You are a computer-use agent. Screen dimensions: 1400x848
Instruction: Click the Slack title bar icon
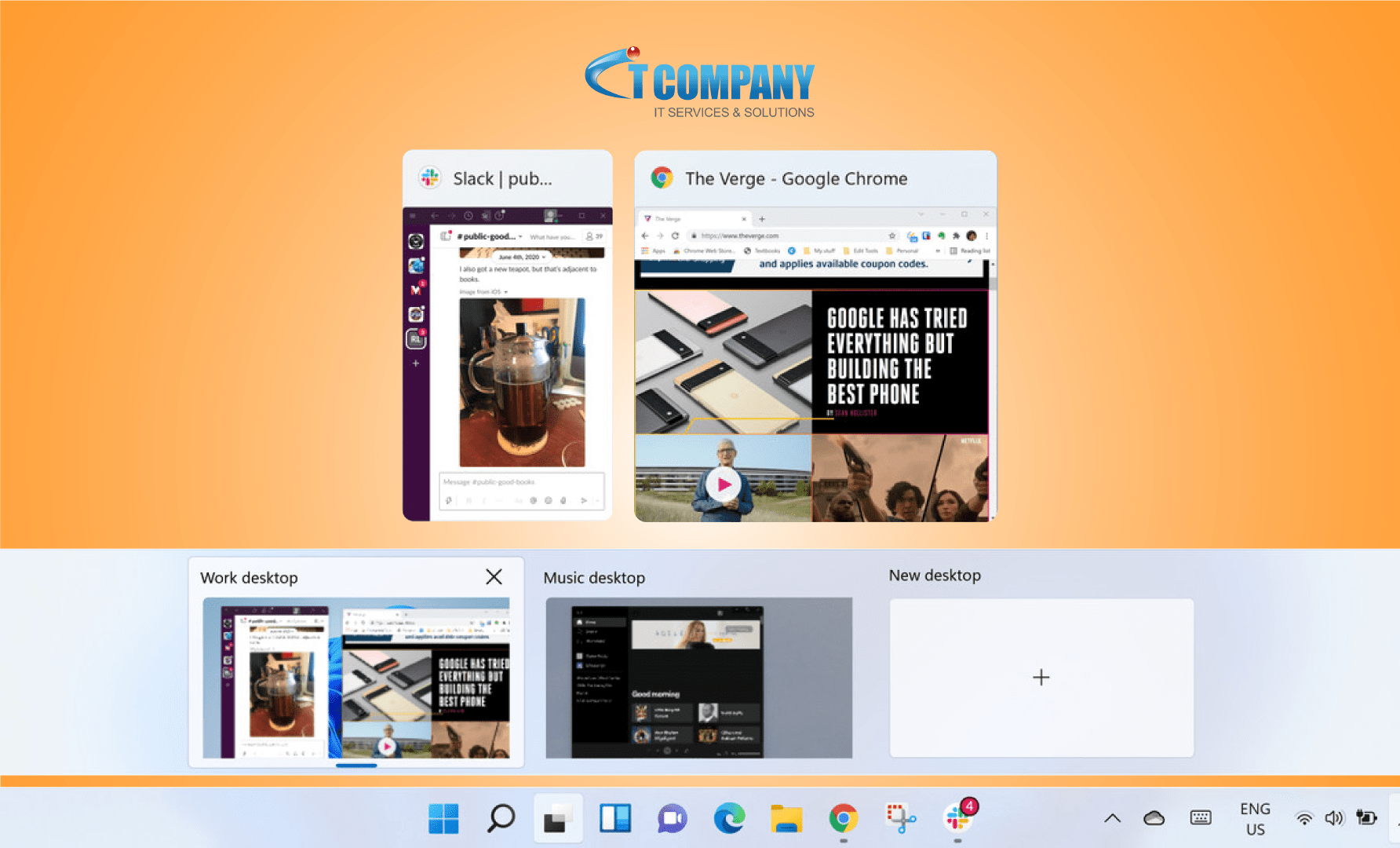coord(429,178)
